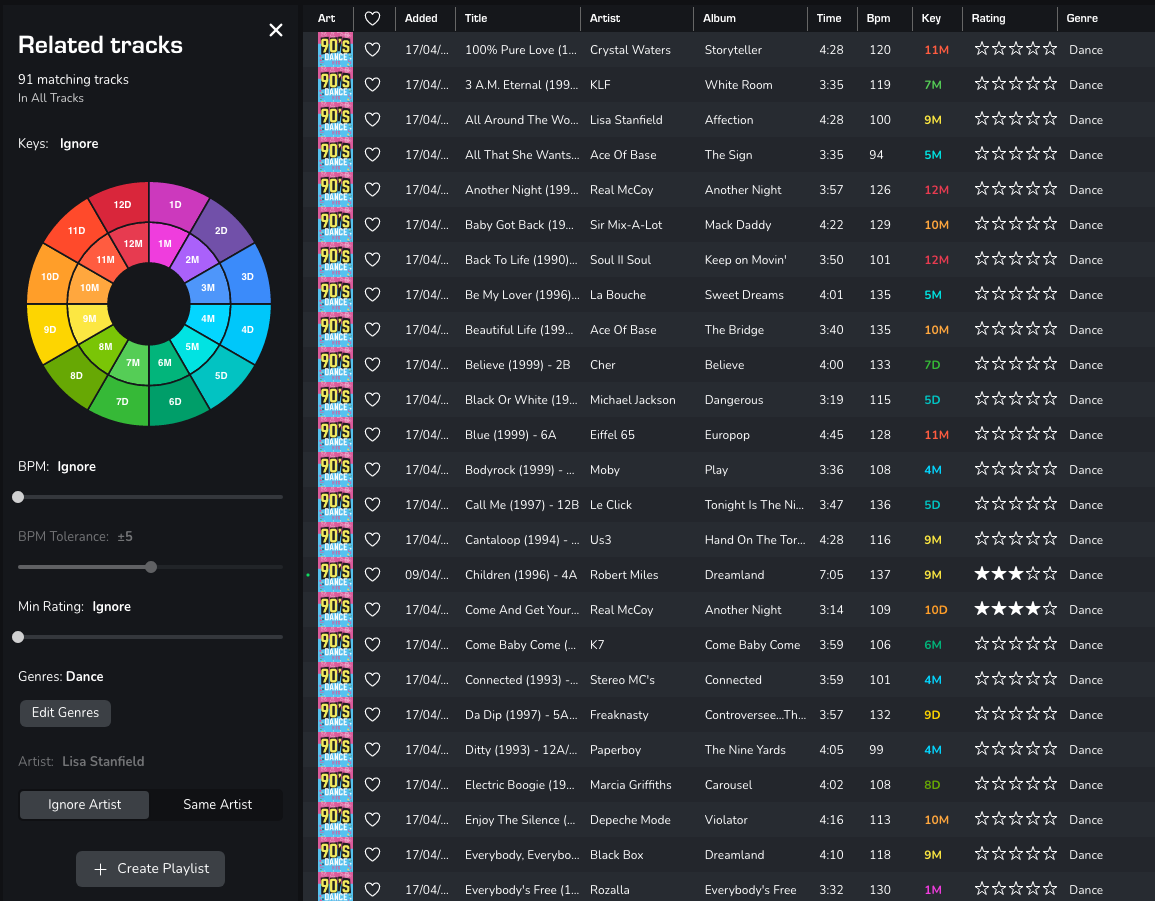The height and width of the screenshot is (901, 1155).
Task: Pick 10D segment on key wheel
Action: pyautogui.click(x=50, y=276)
